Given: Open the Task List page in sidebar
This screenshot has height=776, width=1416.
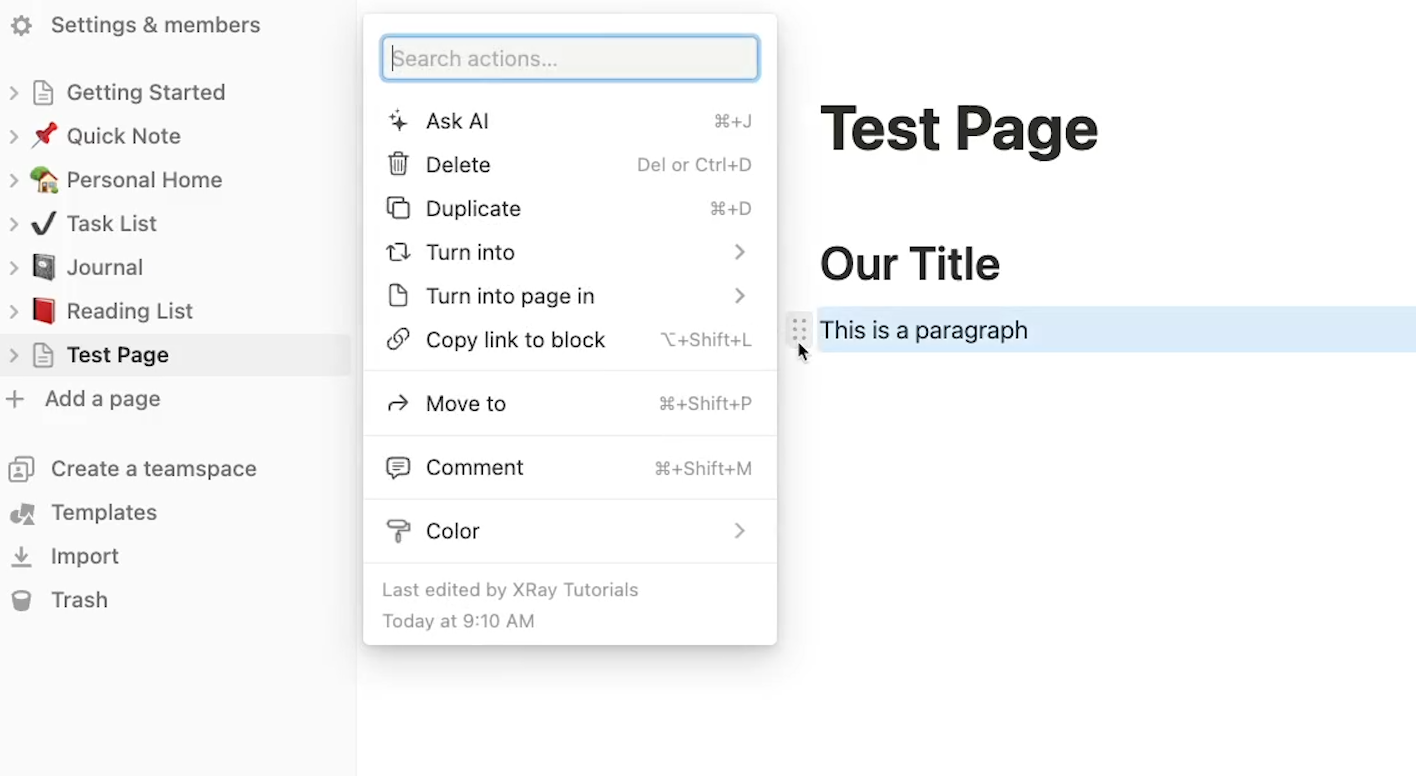Looking at the screenshot, I should point(112,224).
